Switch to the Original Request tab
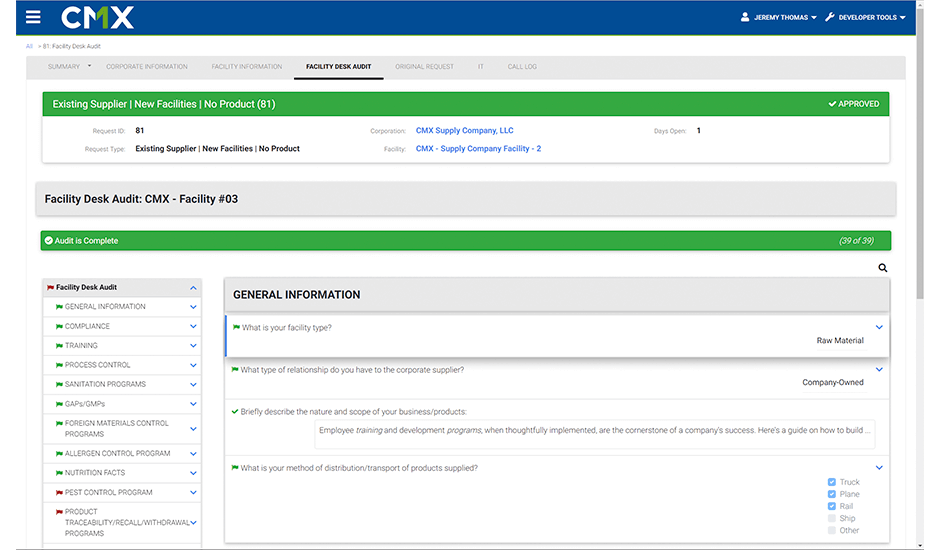Screen dimensions: 940x550 tap(424, 67)
